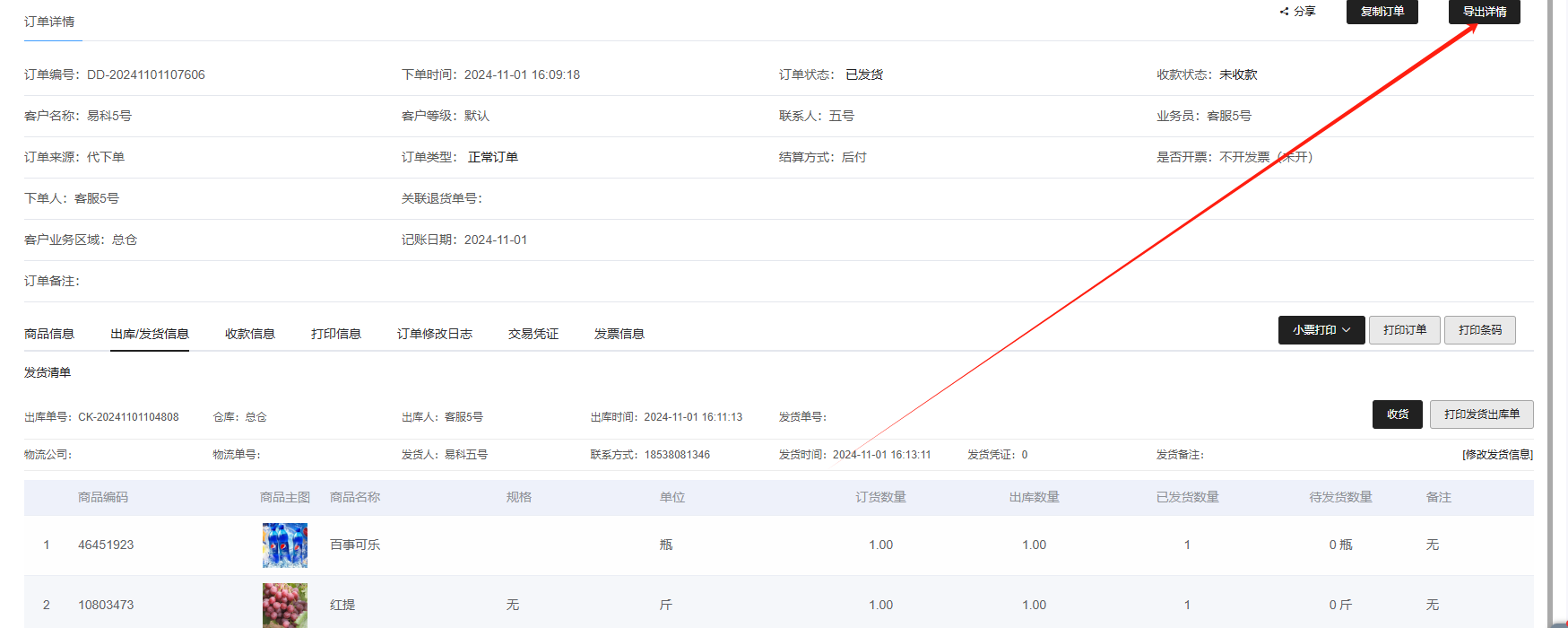Image resolution: width=1568 pixels, height=628 pixels.
Task: Go to the 交易凭证 tab
Action: [533, 334]
